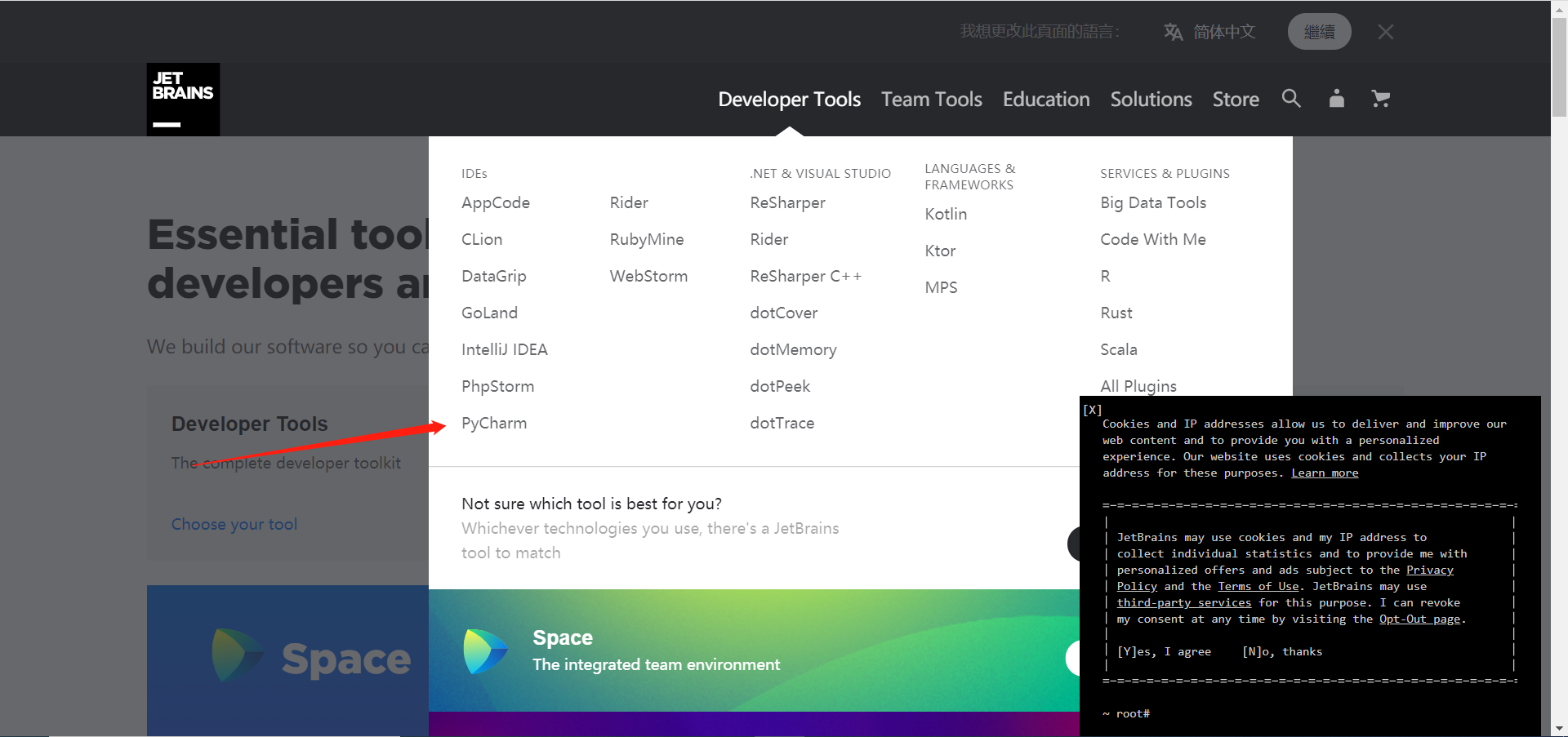Viewport: 1568px width, 737px height.
Task: Select 简体中文 language option
Action: [1224, 32]
